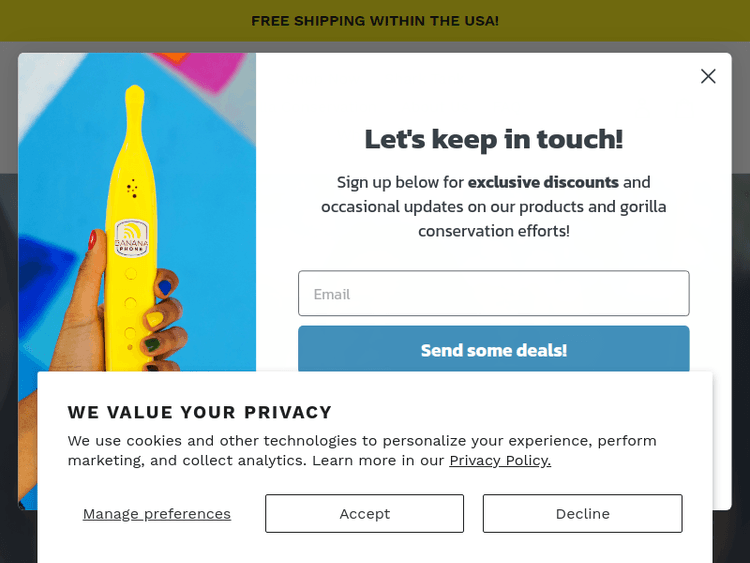
Task: Click the blue painted fingernail
Action: click(x=164, y=287)
